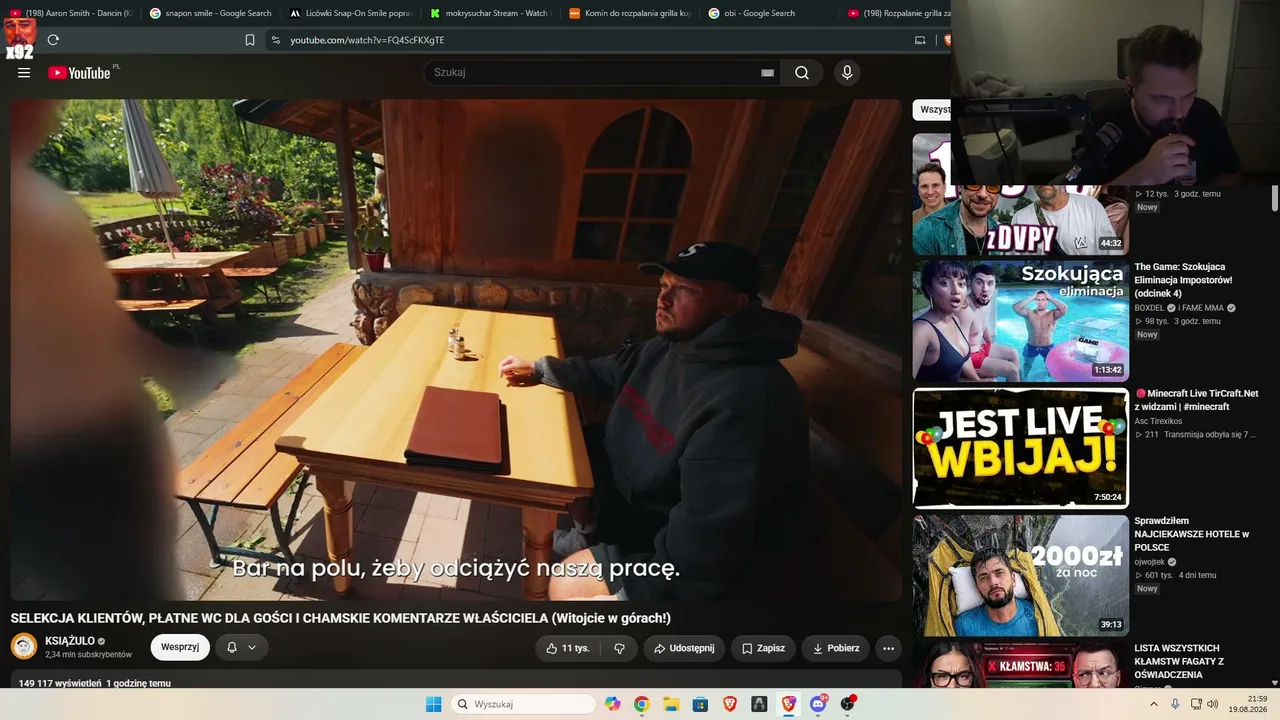
Task: Click the Windows taskbar Wyszukaj search box
Action: 523,704
